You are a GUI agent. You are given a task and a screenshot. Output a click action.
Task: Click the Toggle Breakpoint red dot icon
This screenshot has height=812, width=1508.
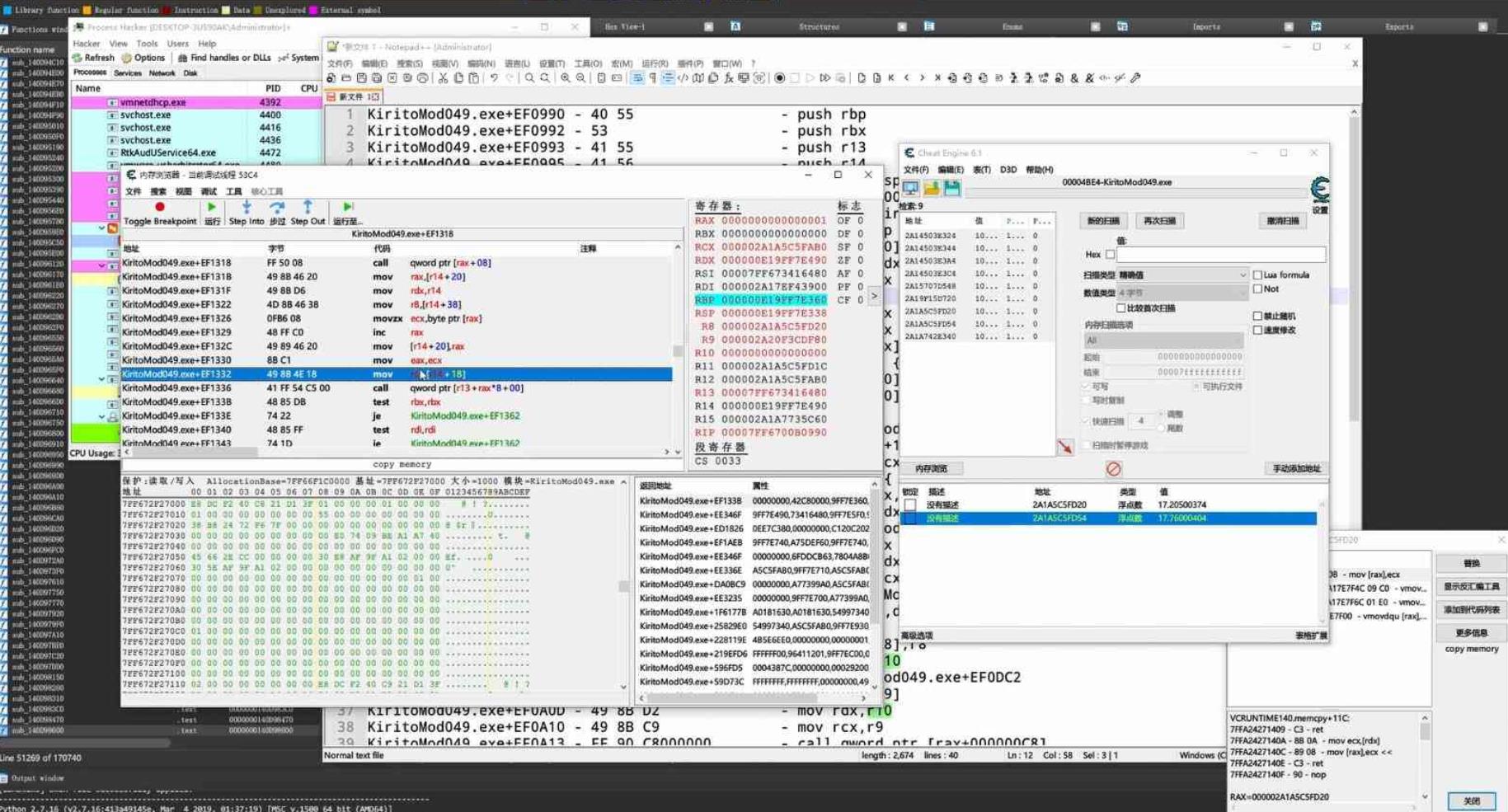click(x=160, y=207)
